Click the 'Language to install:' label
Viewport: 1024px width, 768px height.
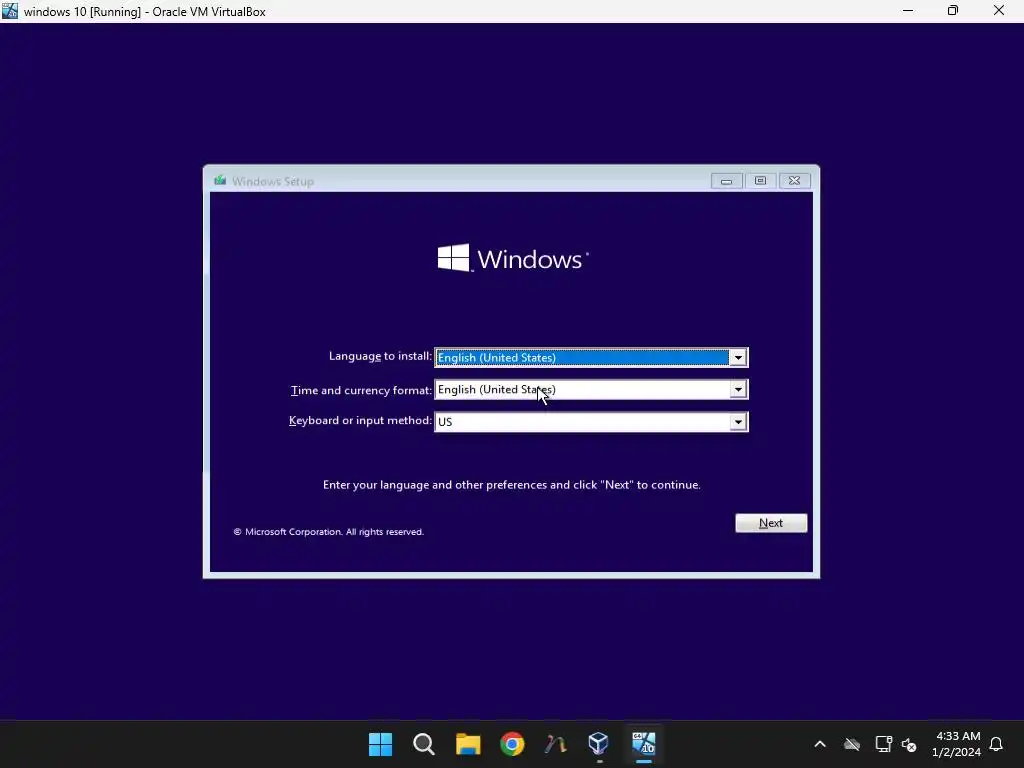click(380, 357)
